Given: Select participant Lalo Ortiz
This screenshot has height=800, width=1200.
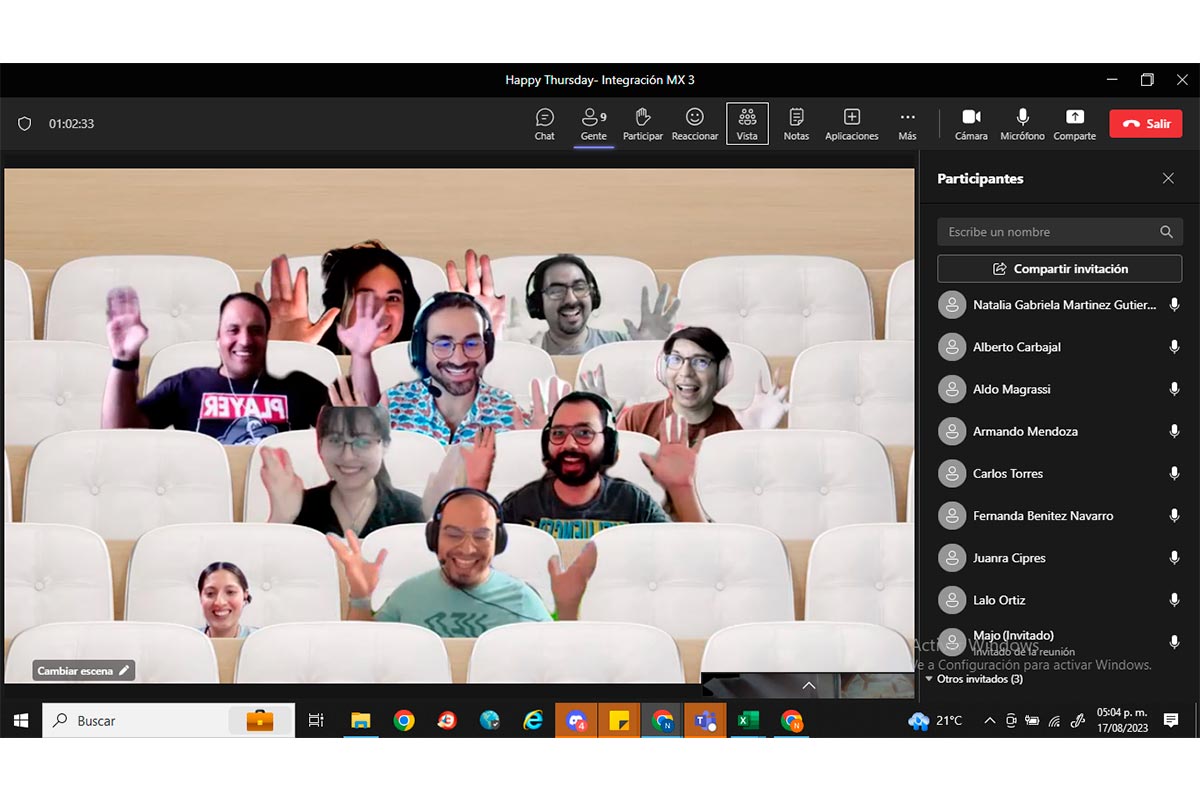Looking at the screenshot, I should point(1060,600).
